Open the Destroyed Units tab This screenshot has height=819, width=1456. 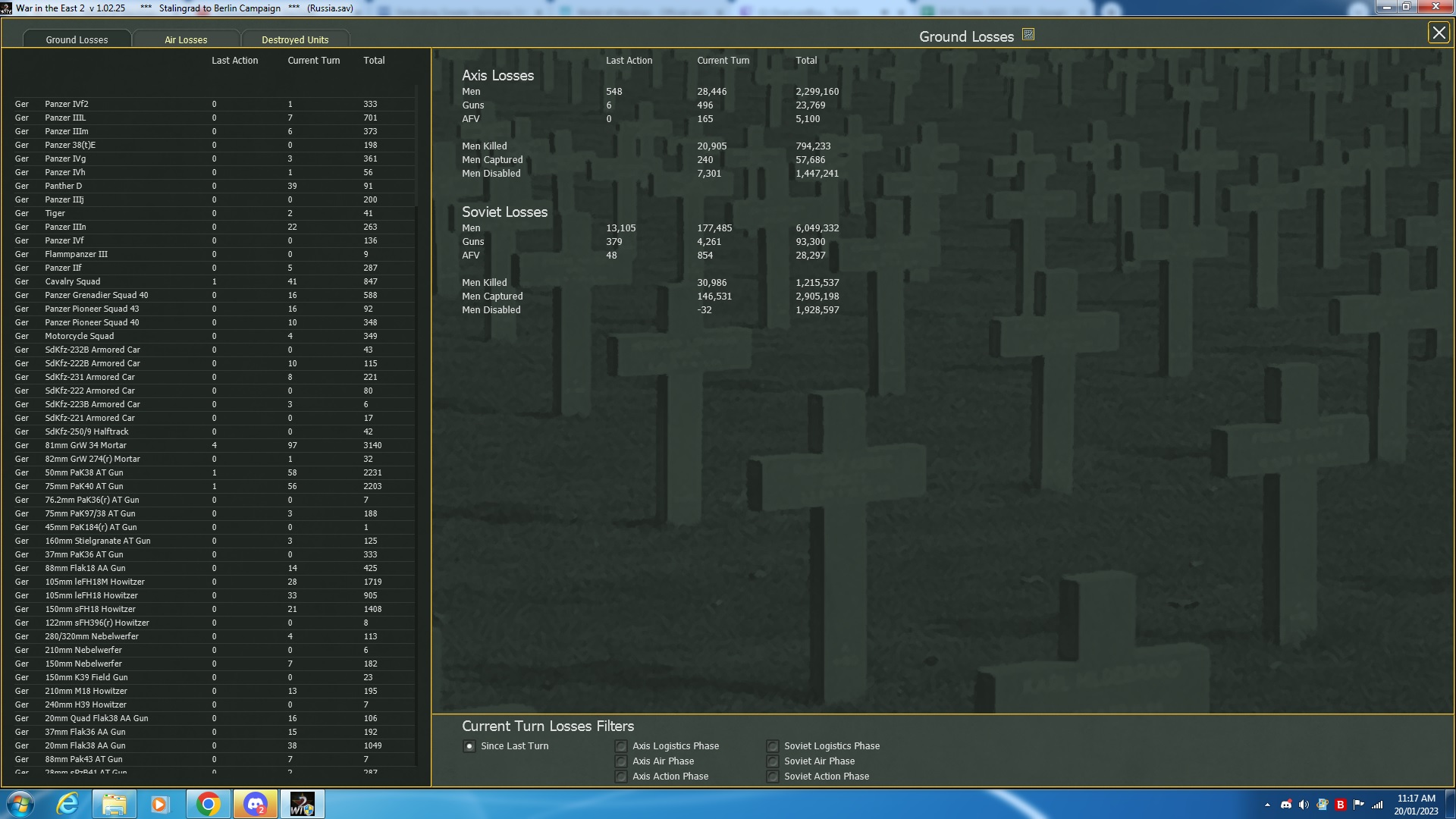pos(295,39)
